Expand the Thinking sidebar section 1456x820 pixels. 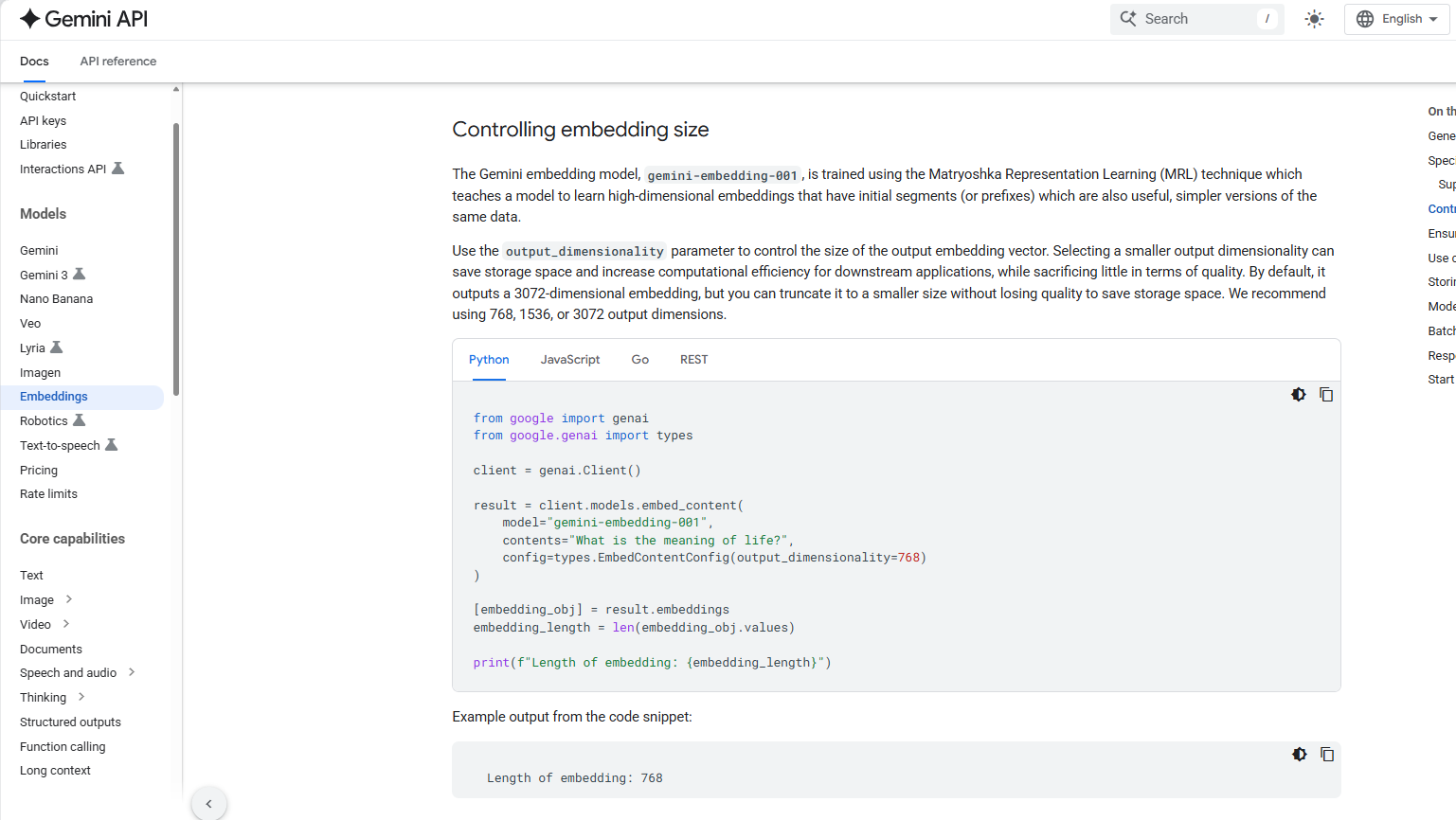coord(81,697)
